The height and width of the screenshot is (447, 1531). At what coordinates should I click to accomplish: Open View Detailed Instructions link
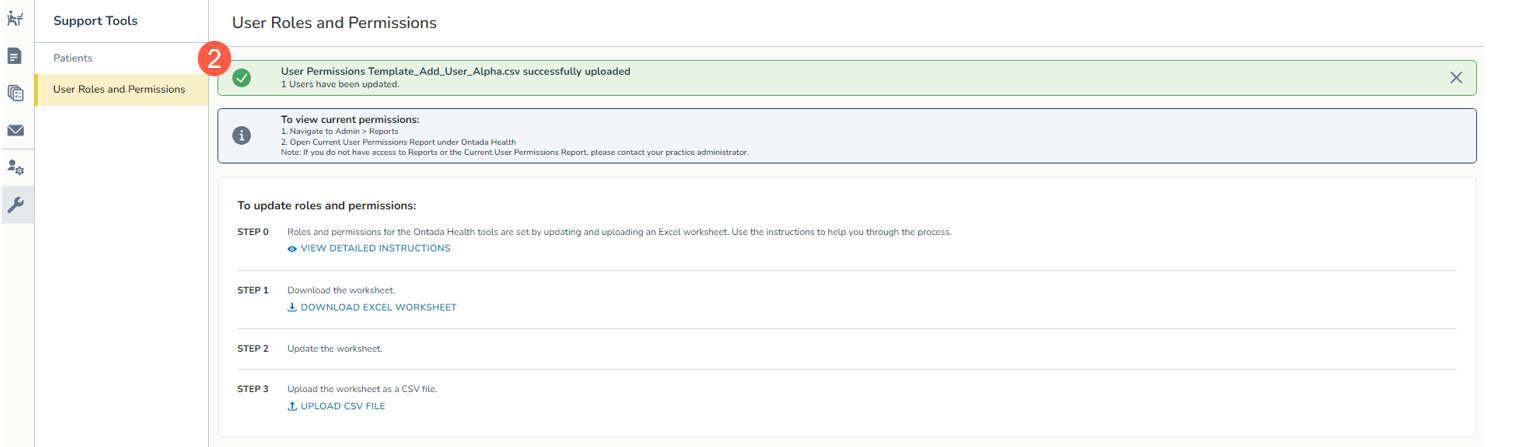[375, 248]
